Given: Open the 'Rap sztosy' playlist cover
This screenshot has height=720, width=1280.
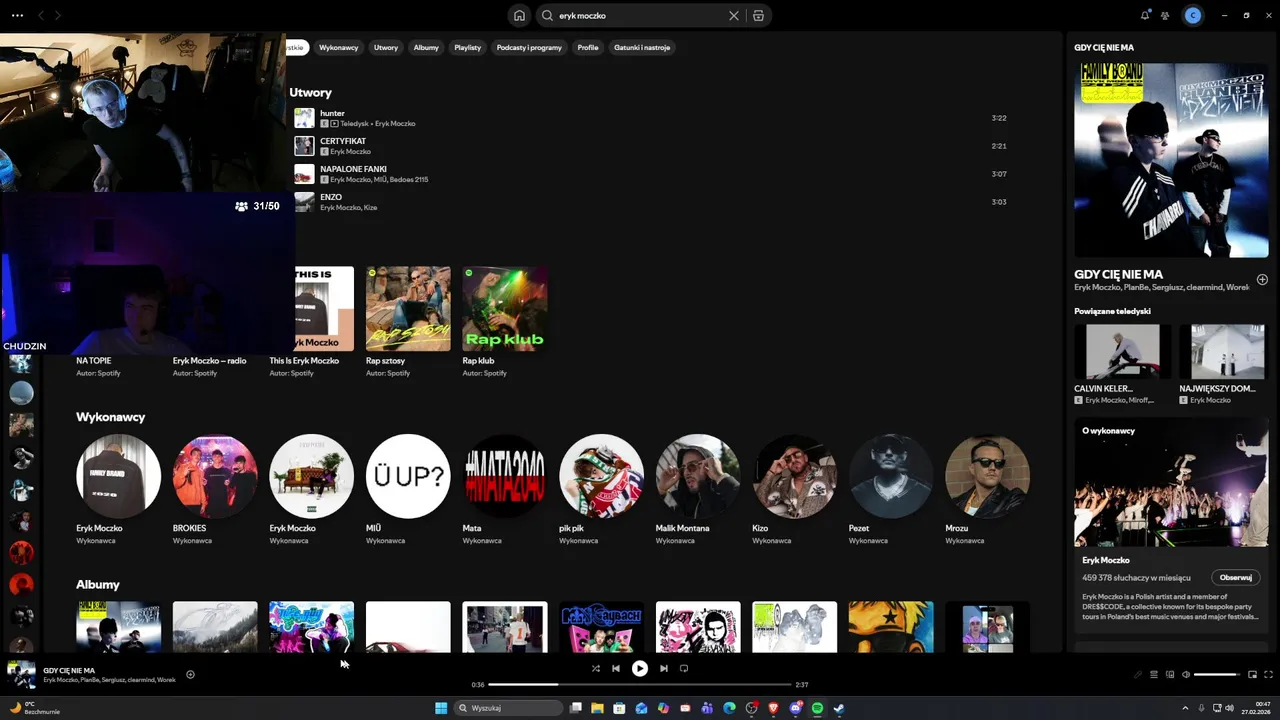Looking at the screenshot, I should point(408,308).
